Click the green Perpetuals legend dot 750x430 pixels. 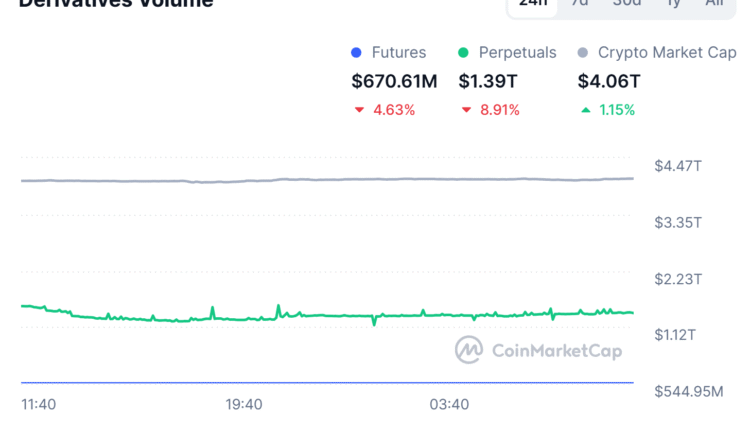[463, 53]
